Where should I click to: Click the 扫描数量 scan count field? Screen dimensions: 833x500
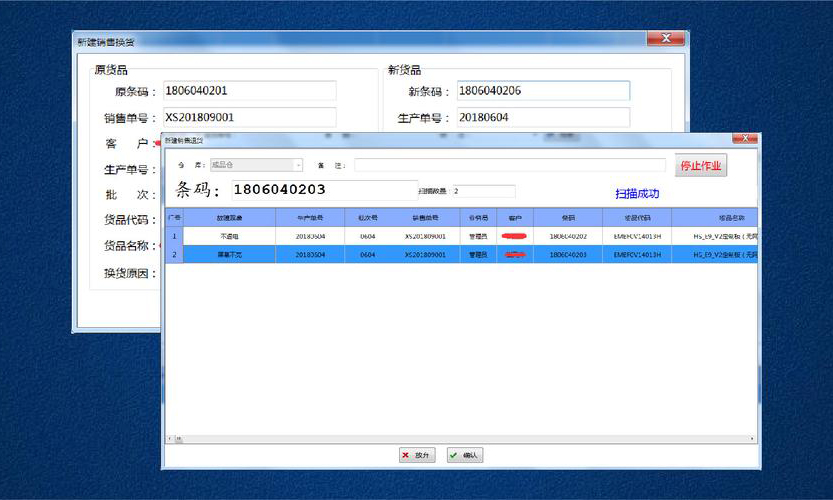point(483,191)
